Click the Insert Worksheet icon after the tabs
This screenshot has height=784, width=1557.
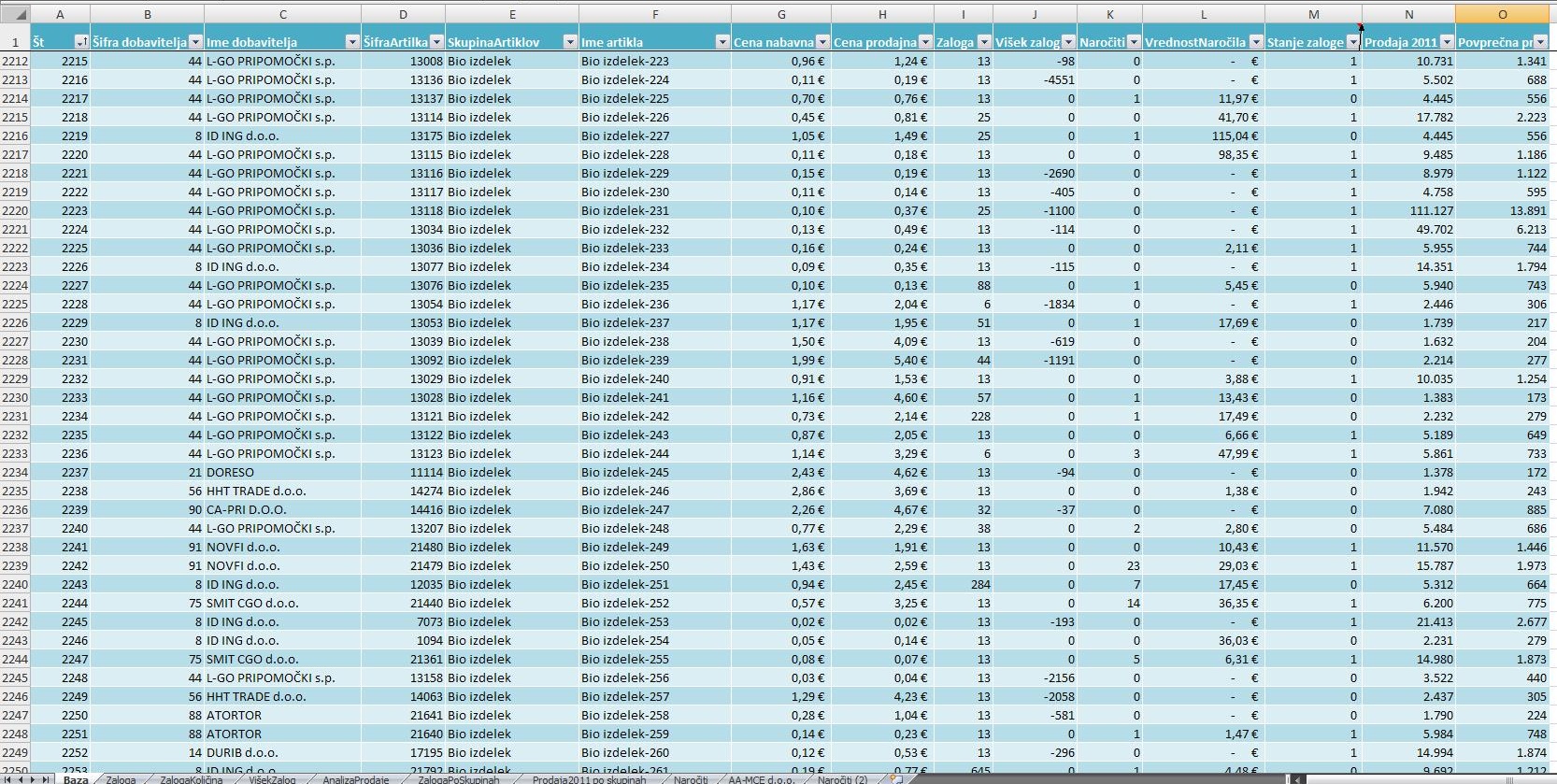894,778
